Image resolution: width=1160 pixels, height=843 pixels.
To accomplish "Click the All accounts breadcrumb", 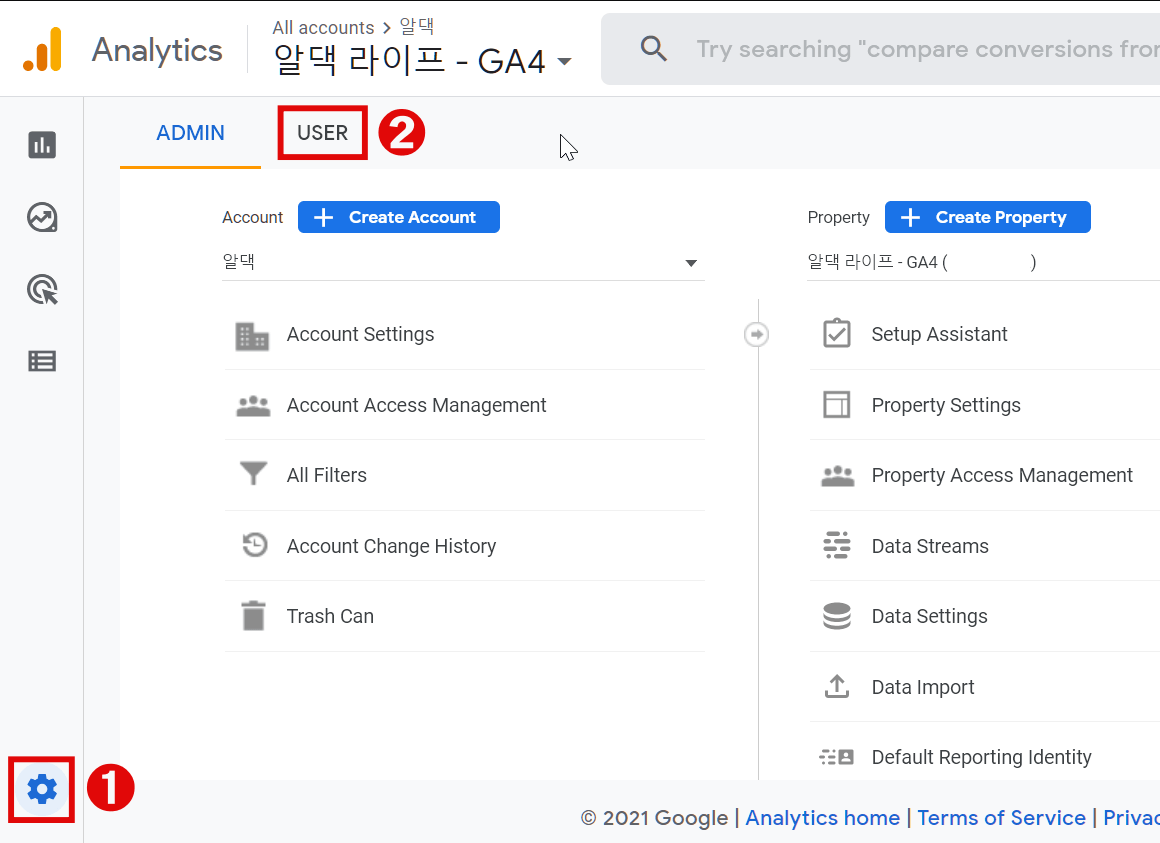I will 323,27.
